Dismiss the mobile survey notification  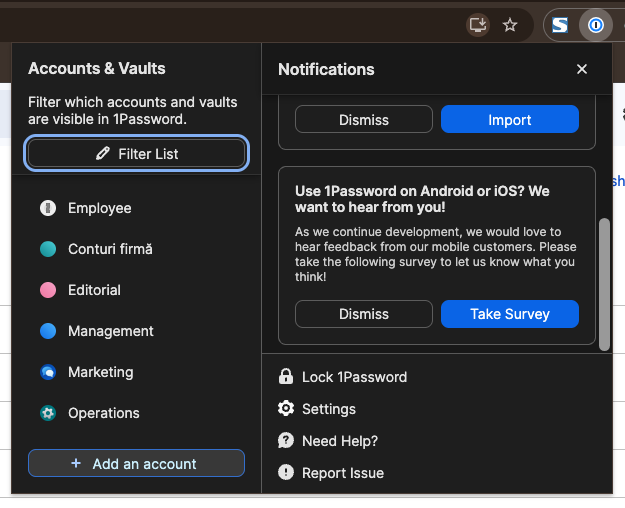(364, 314)
